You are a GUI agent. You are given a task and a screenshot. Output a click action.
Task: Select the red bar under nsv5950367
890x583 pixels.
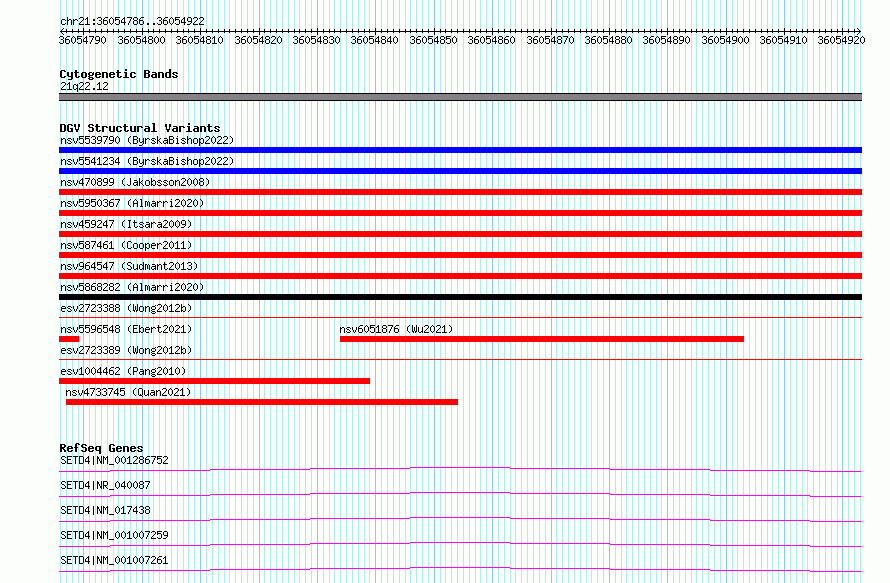pos(460,213)
